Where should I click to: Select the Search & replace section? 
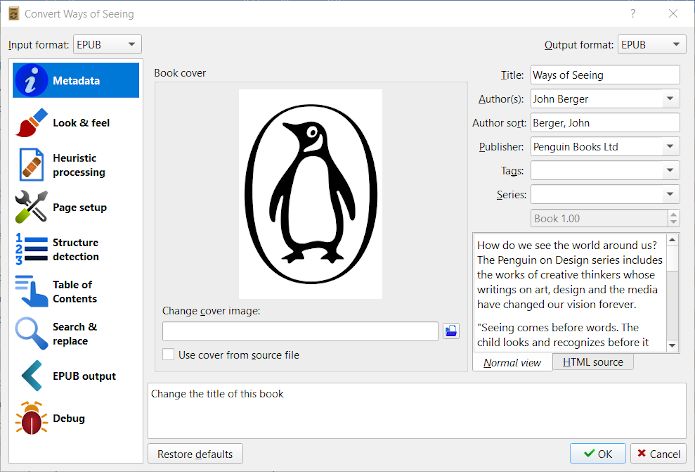point(76,334)
